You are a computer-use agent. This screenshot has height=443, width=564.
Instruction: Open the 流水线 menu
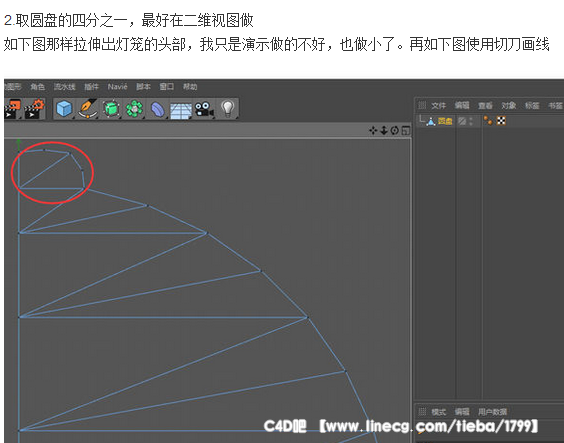click(65, 87)
